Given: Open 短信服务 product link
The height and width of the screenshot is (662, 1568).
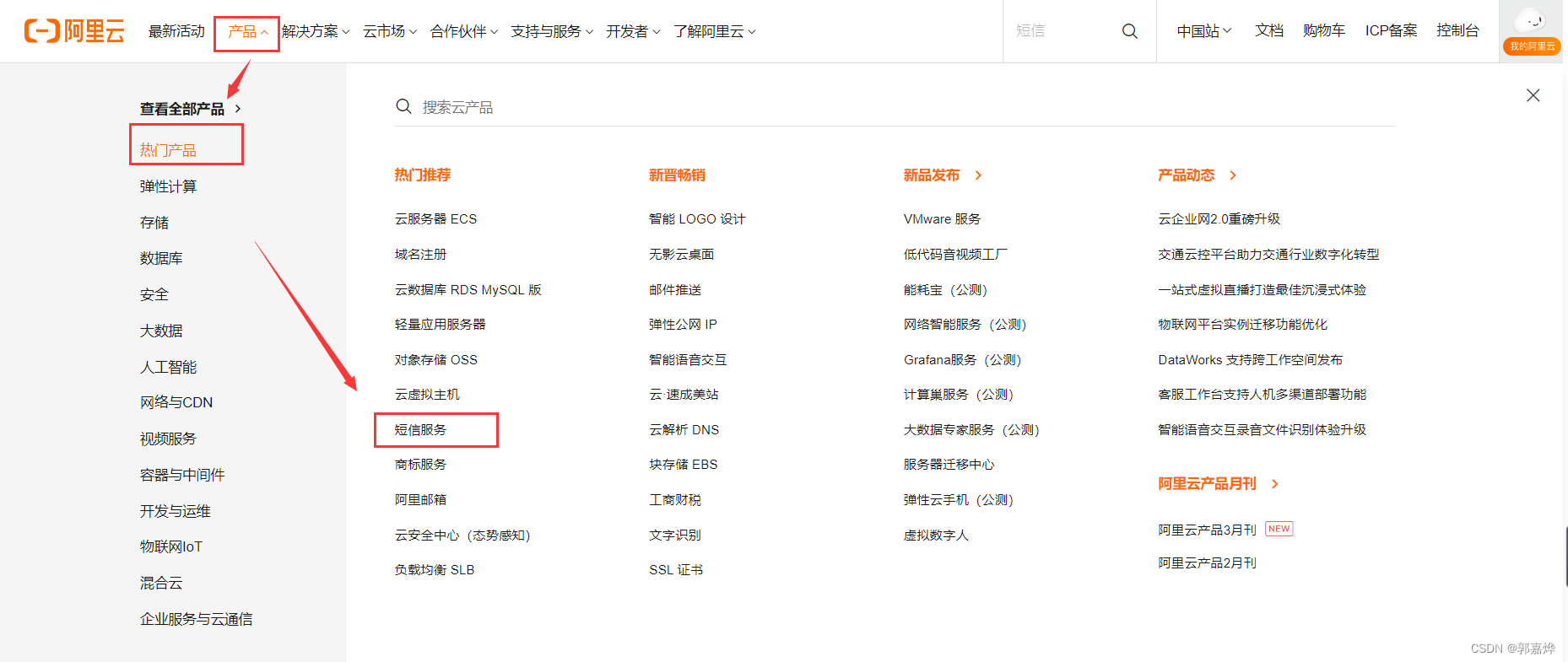Looking at the screenshot, I should click(421, 429).
